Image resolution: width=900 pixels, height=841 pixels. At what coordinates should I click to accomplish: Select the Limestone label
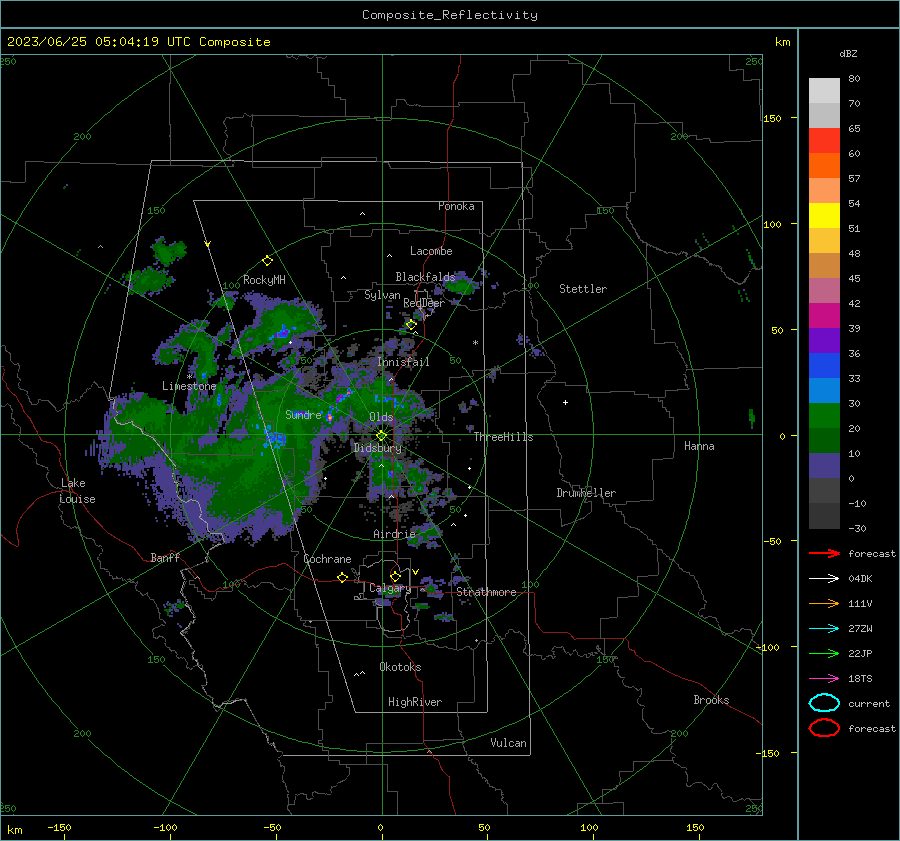click(x=189, y=386)
